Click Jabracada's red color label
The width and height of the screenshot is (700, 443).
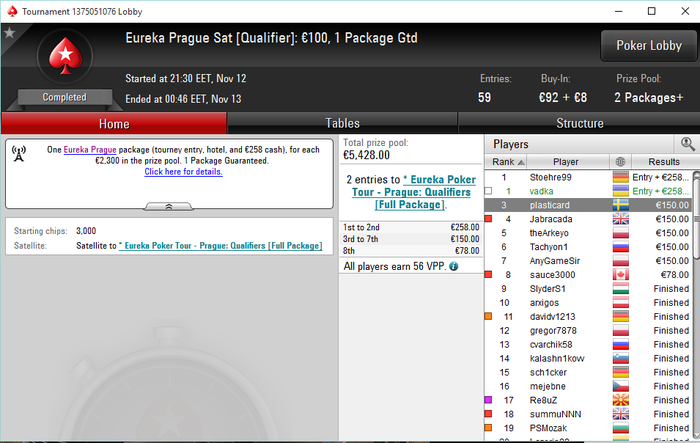488,219
